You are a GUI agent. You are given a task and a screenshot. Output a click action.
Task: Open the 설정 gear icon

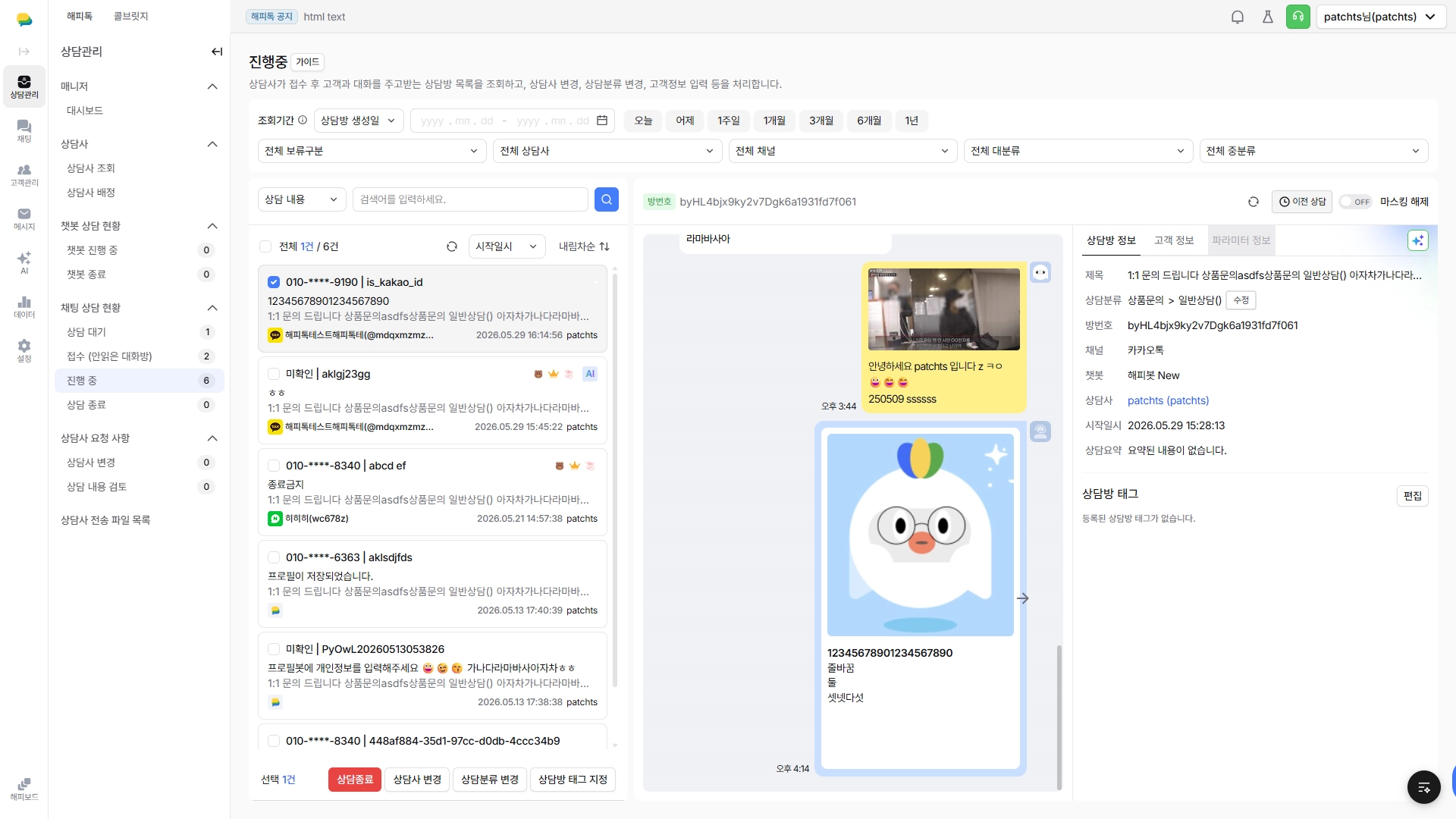click(24, 350)
